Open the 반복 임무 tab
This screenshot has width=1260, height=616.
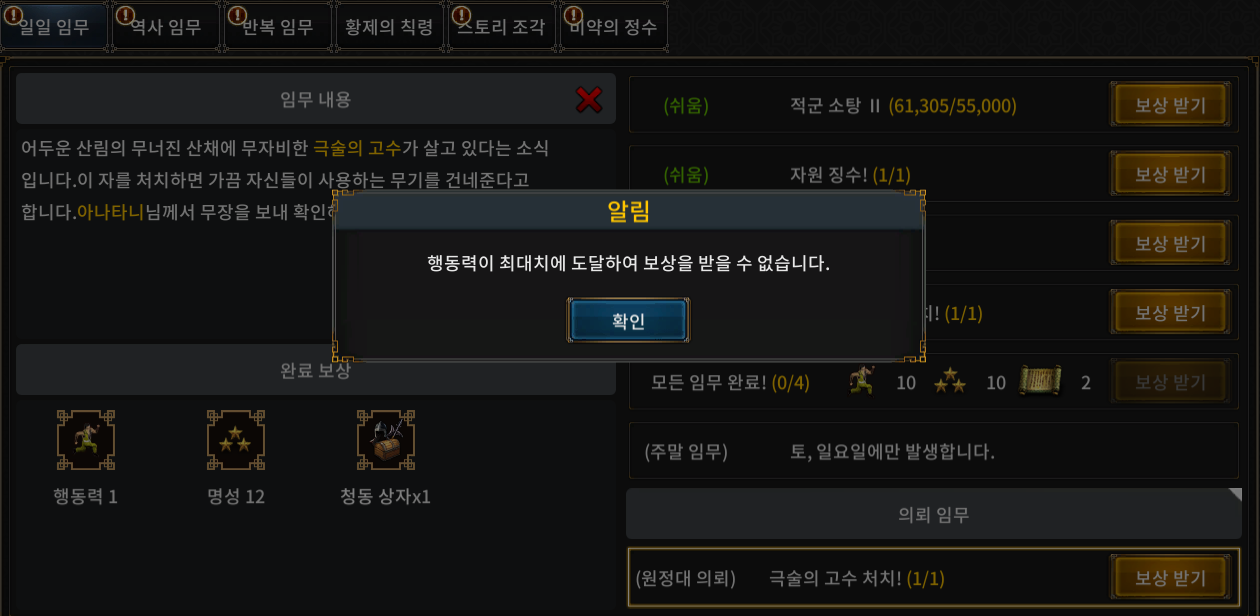coord(277,27)
